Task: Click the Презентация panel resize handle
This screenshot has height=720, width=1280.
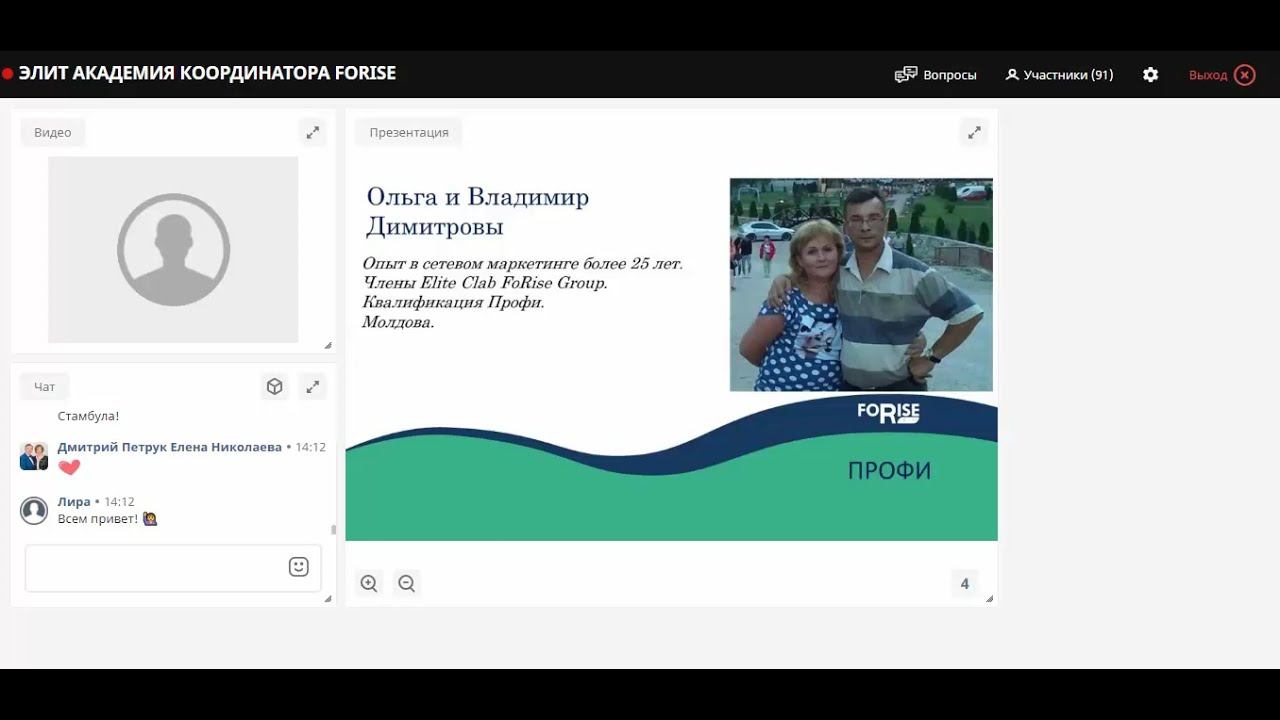Action: click(x=989, y=598)
